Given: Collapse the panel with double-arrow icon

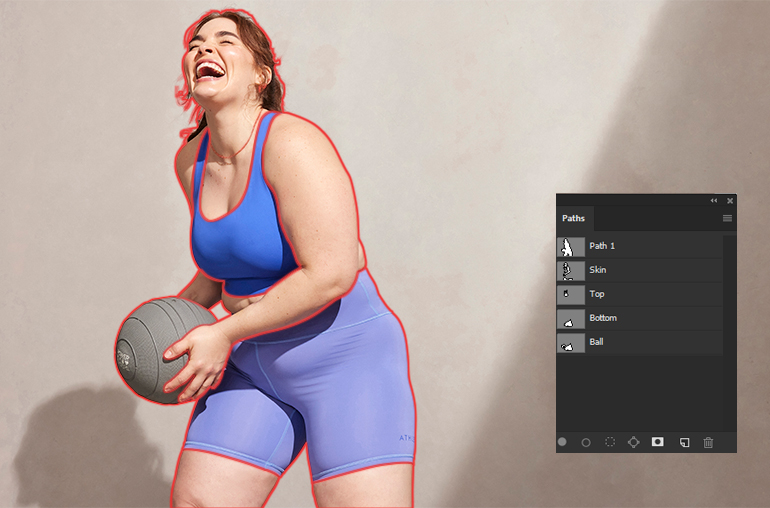Looking at the screenshot, I should (x=714, y=201).
